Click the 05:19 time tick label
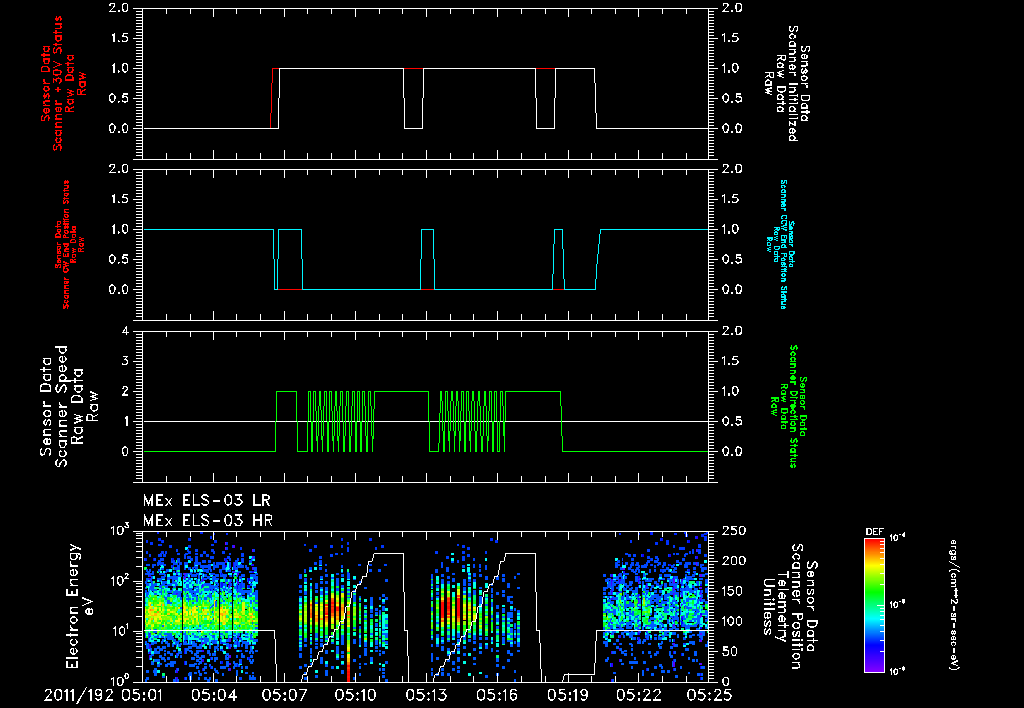Viewport: 1024px width, 708px height. click(x=569, y=695)
